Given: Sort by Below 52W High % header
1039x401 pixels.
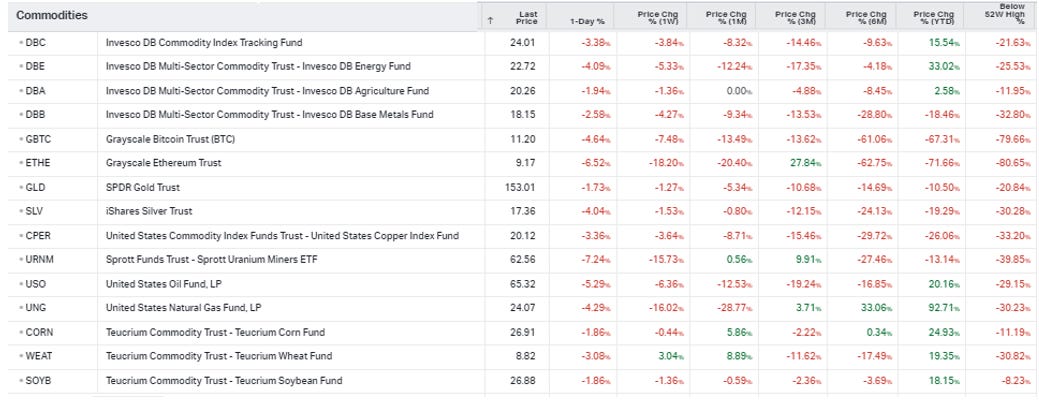Looking at the screenshot, I should 1004,13.
